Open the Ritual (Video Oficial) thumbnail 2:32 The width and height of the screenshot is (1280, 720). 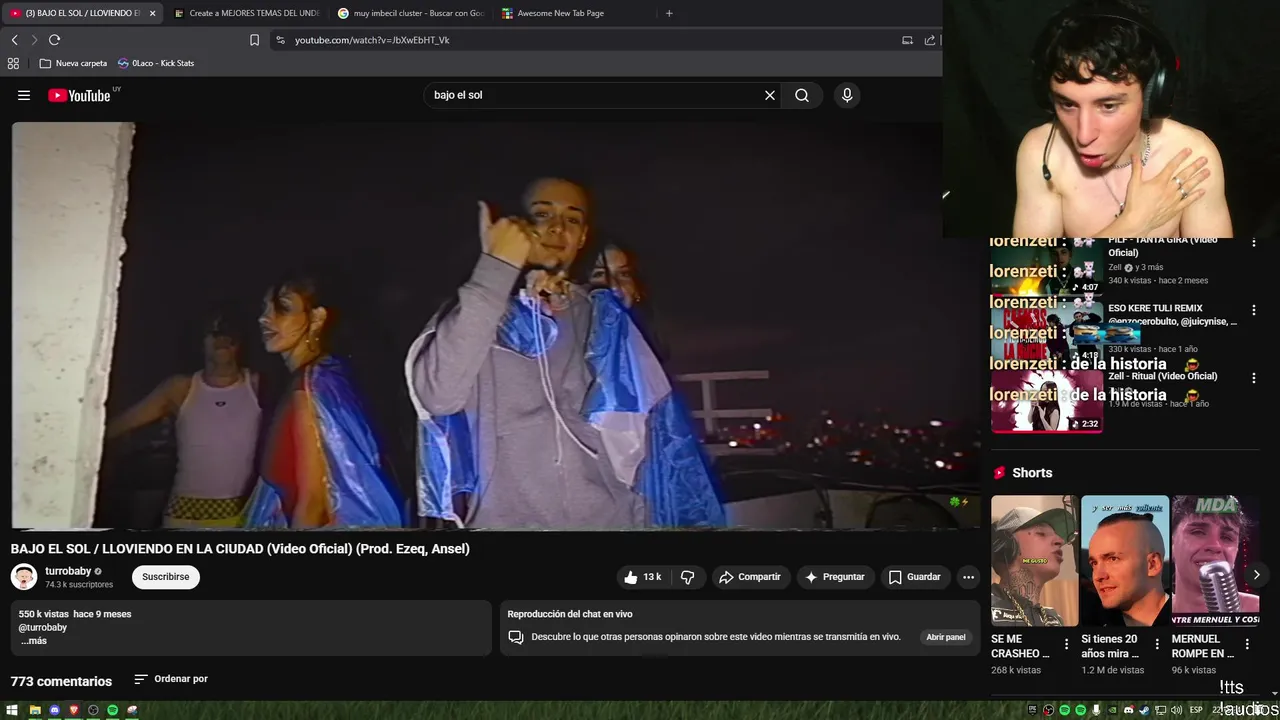1047,401
